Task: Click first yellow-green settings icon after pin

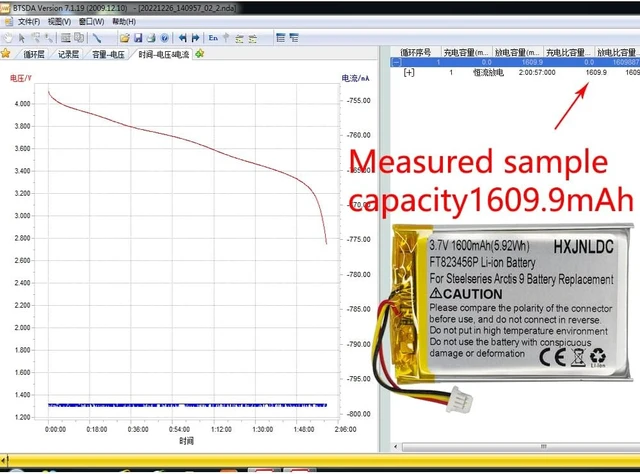Action: (240, 39)
